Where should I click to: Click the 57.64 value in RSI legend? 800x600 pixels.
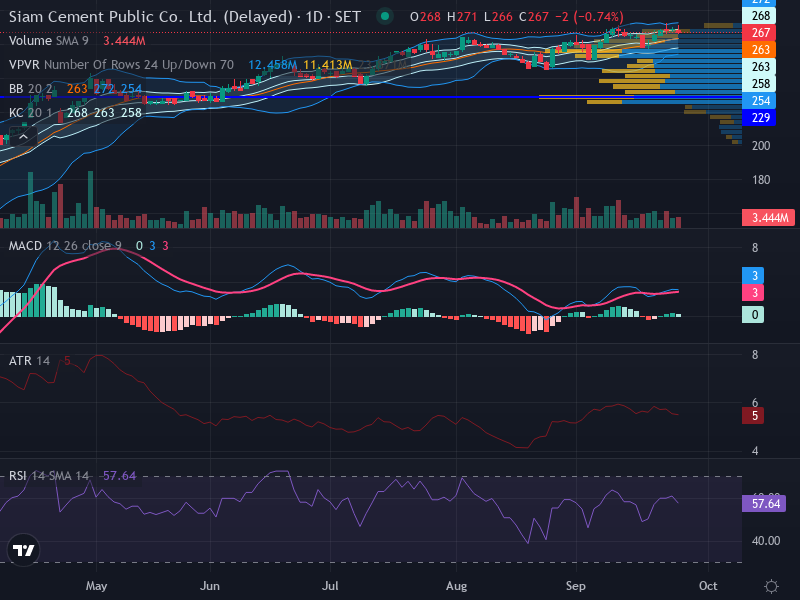119,476
